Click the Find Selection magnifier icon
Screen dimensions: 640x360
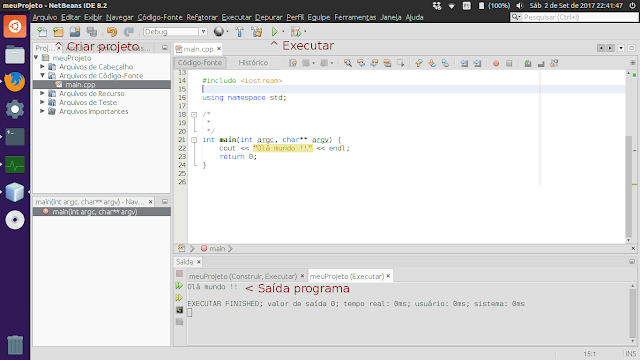point(348,63)
